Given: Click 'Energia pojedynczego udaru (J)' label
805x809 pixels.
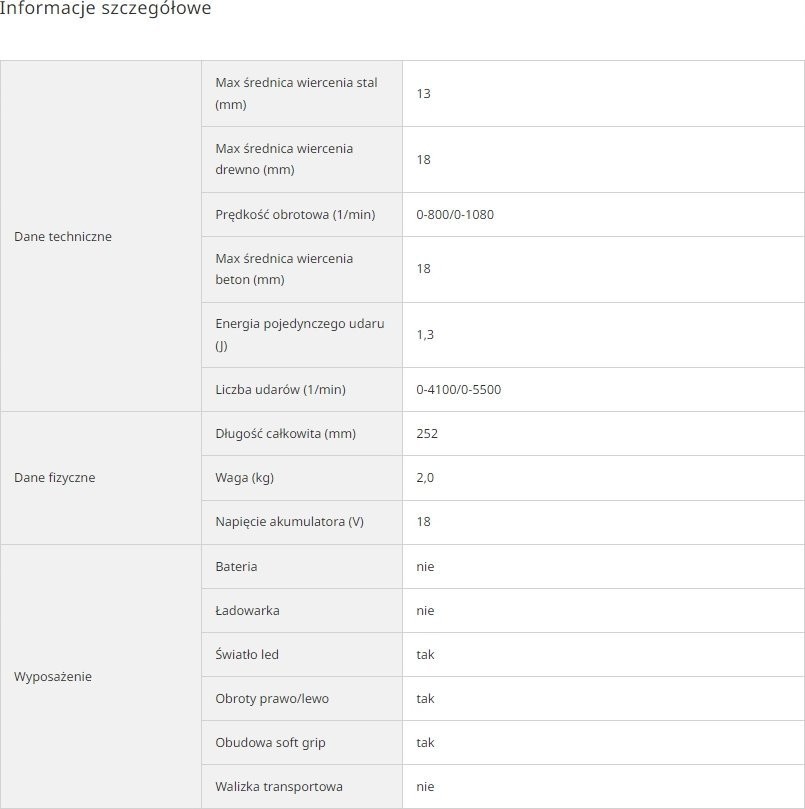Looking at the screenshot, I should pyautogui.click(x=299, y=335).
